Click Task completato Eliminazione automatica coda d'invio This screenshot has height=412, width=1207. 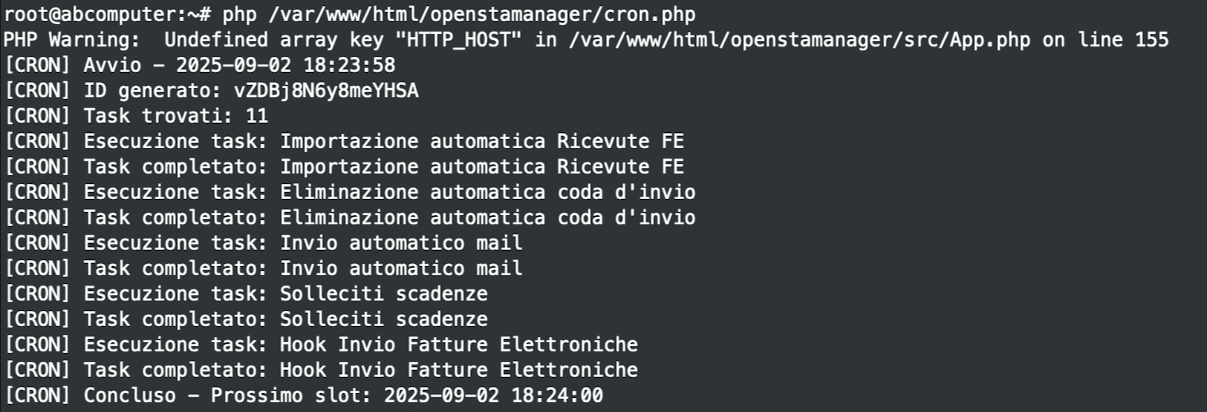pos(350,218)
